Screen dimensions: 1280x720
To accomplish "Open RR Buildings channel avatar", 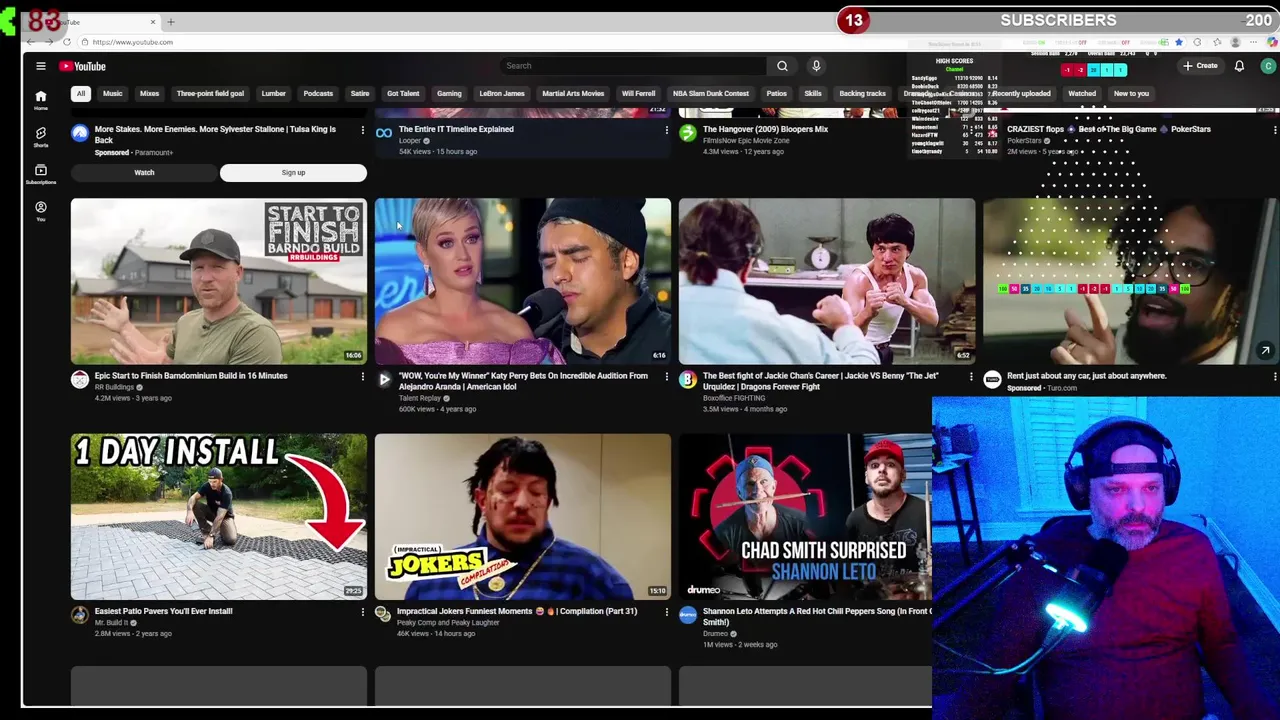I will pos(80,380).
